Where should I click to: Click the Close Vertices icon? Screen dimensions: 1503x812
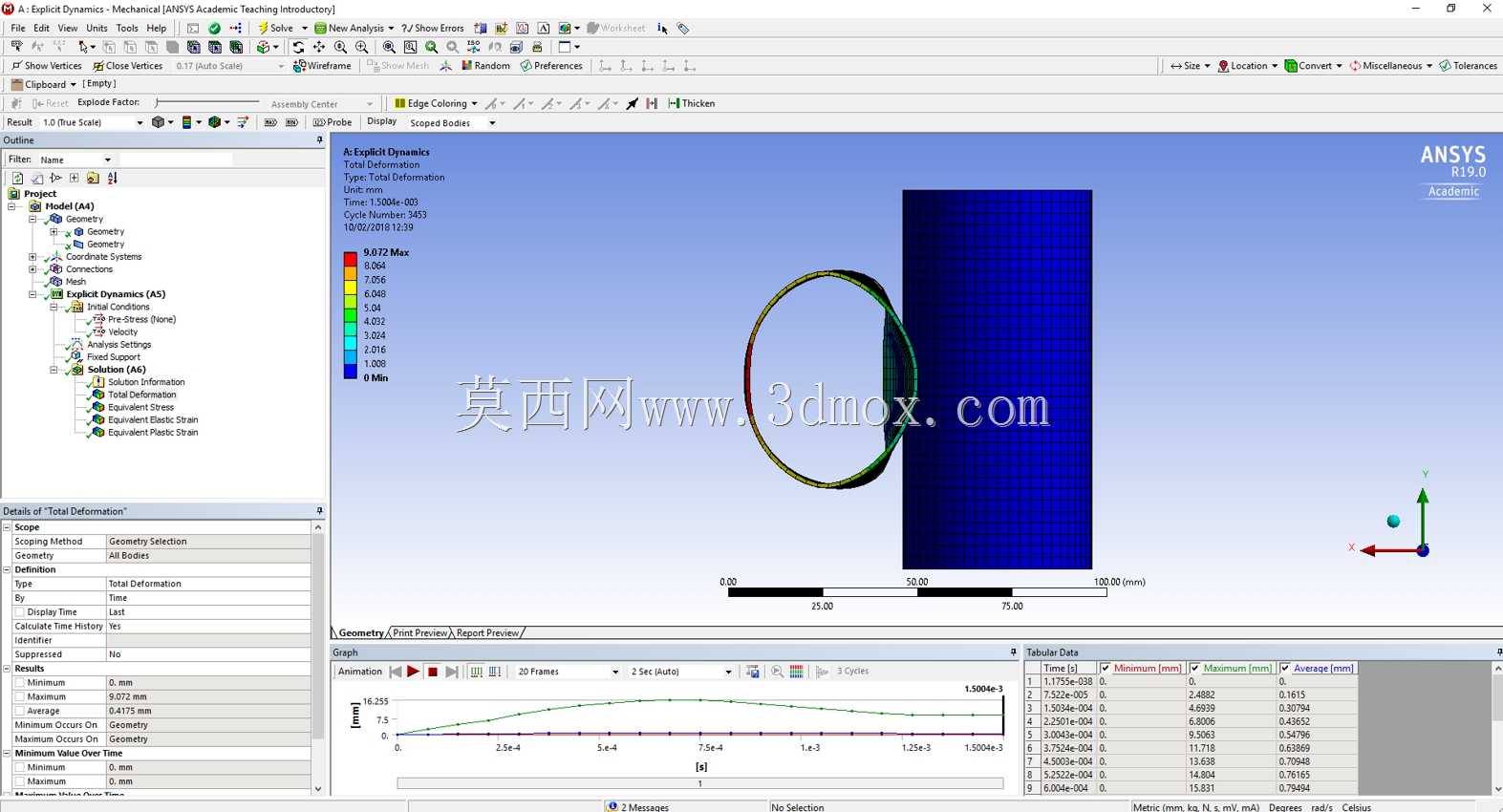pyautogui.click(x=127, y=66)
